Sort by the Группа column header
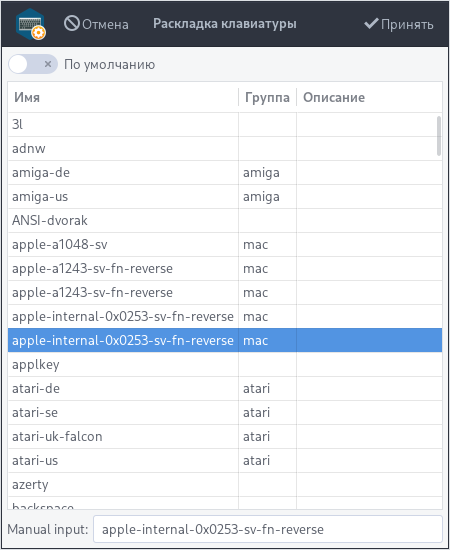This screenshot has height=550, width=450. tap(268, 97)
